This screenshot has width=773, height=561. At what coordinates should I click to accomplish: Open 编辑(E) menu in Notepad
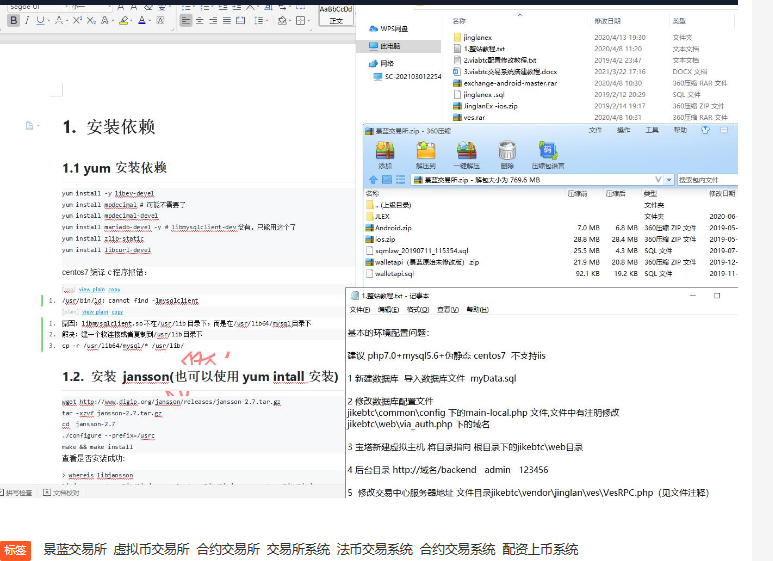[388, 310]
